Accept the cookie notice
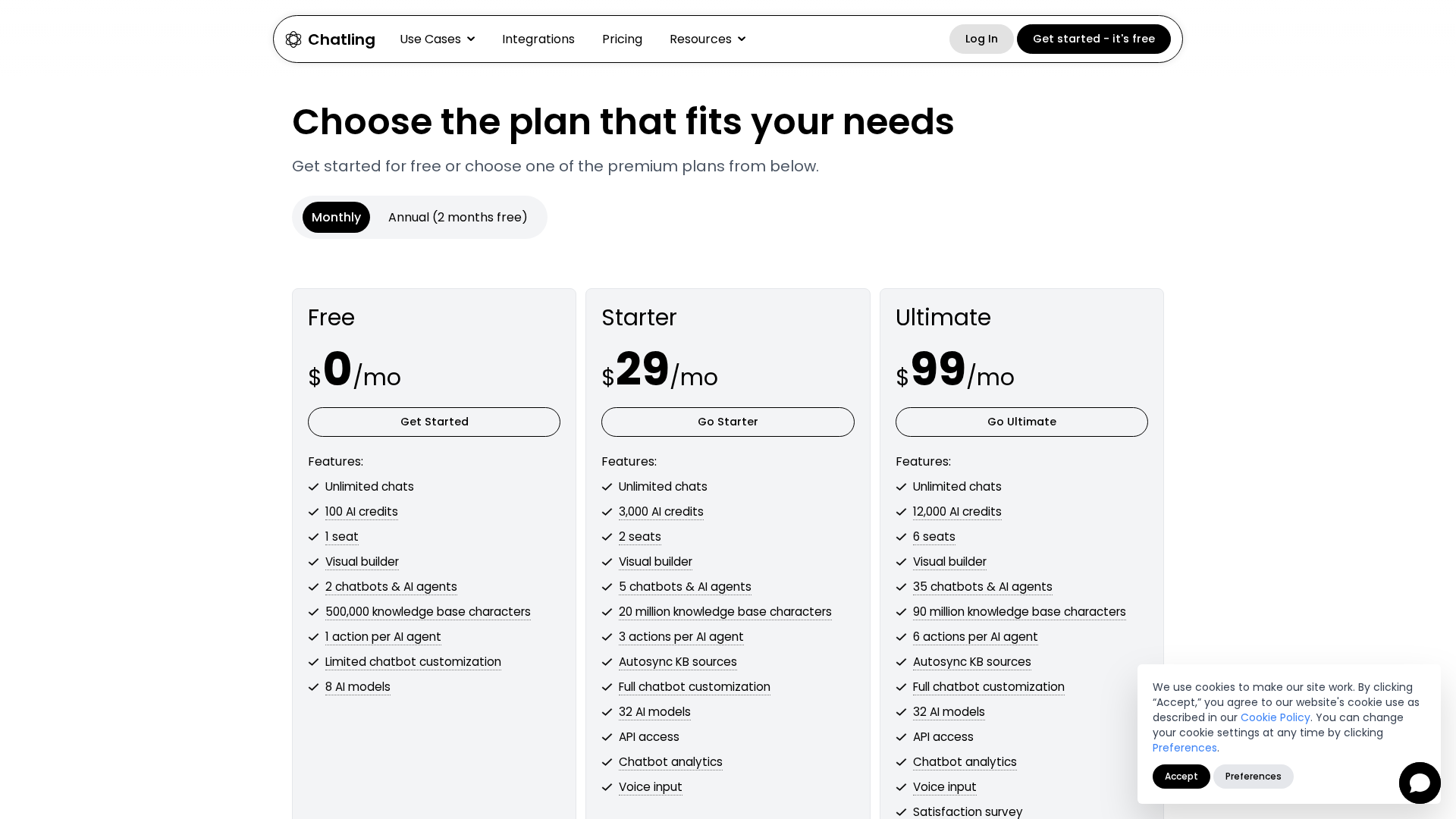Screen dimensions: 1456x819 coord(1181,777)
